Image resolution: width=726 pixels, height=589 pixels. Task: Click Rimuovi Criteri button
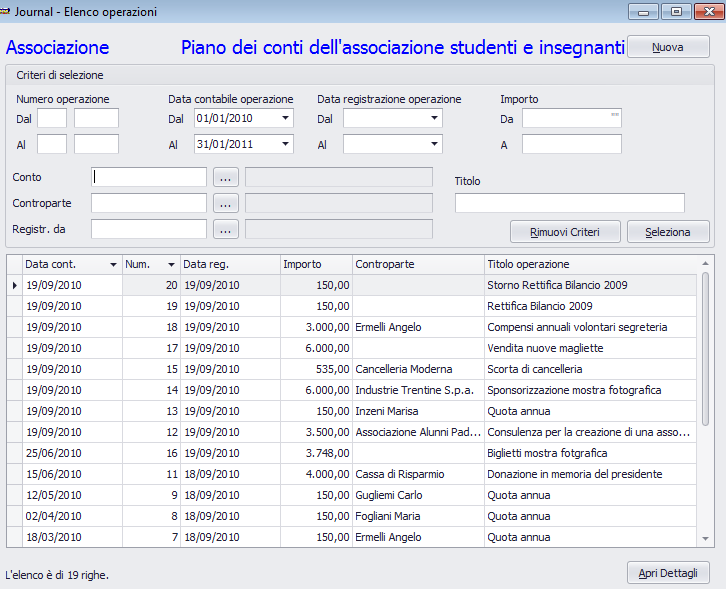565,232
